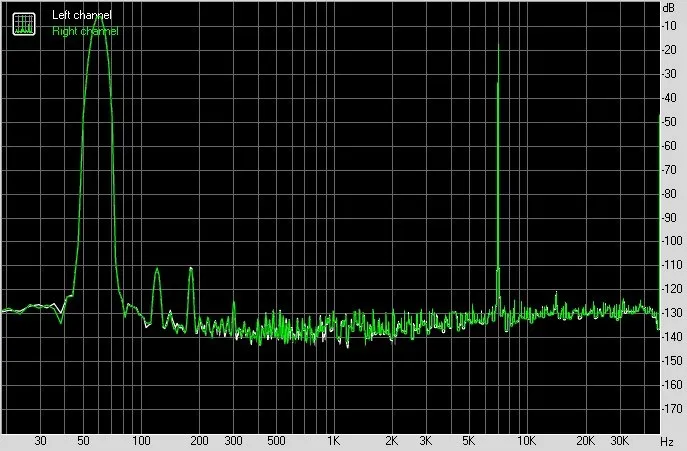The width and height of the screenshot is (687, 451).
Task: Click the -120 dB scale value
Action: click(672, 289)
